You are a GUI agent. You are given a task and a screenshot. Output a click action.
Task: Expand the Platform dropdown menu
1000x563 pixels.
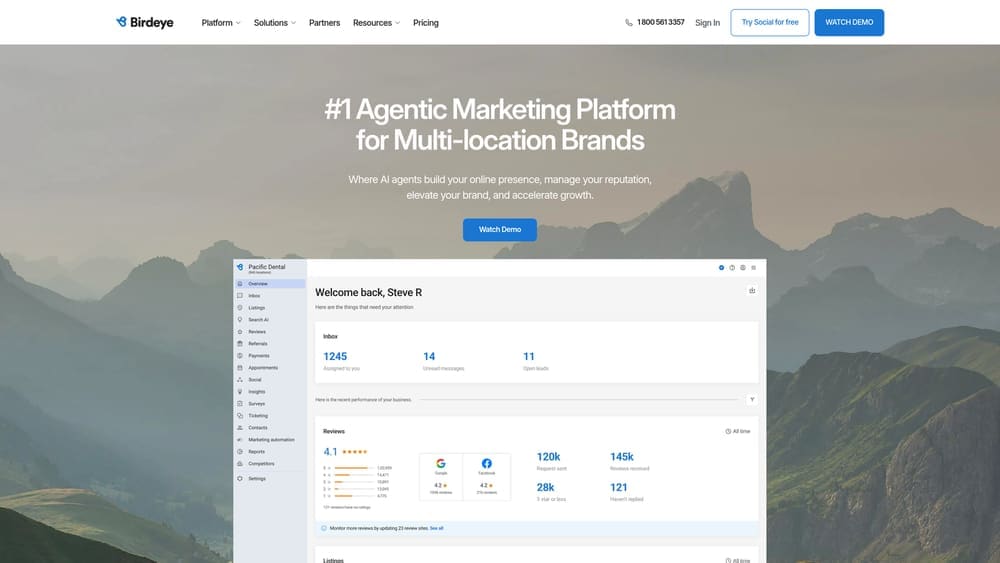pyautogui.click(x=220, y=22)
